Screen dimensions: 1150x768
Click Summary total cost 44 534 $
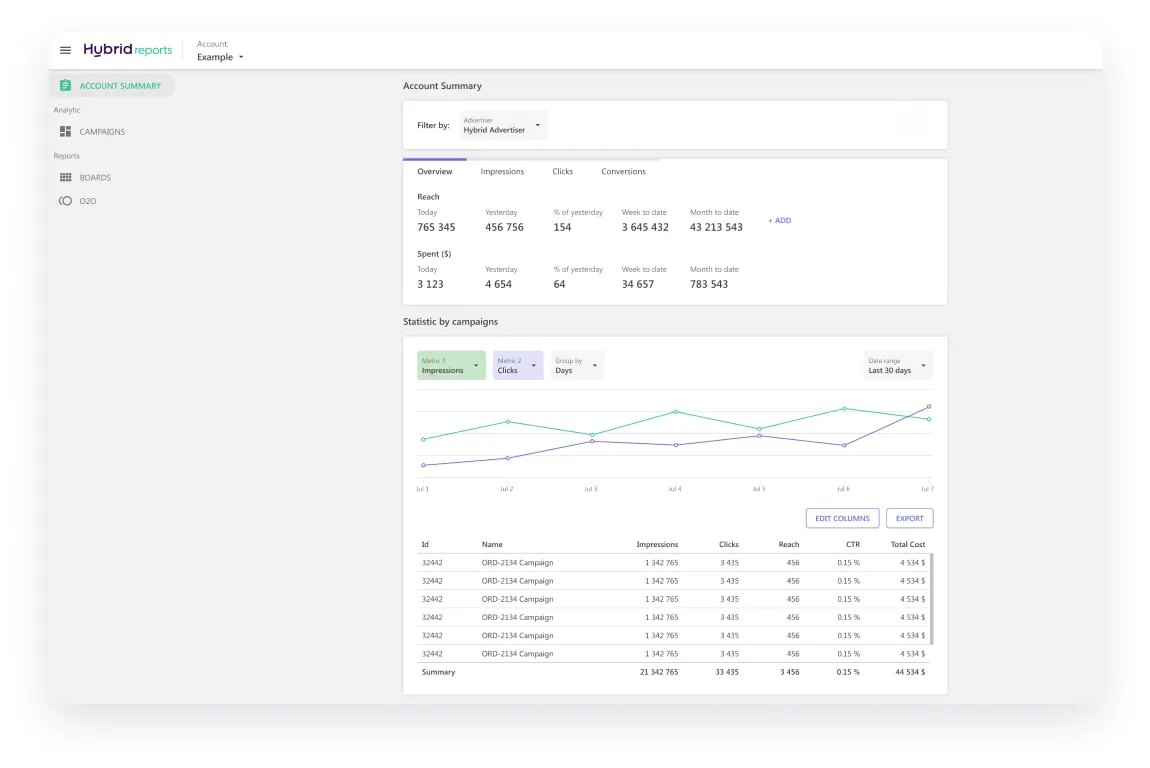[x=910, y=672]
